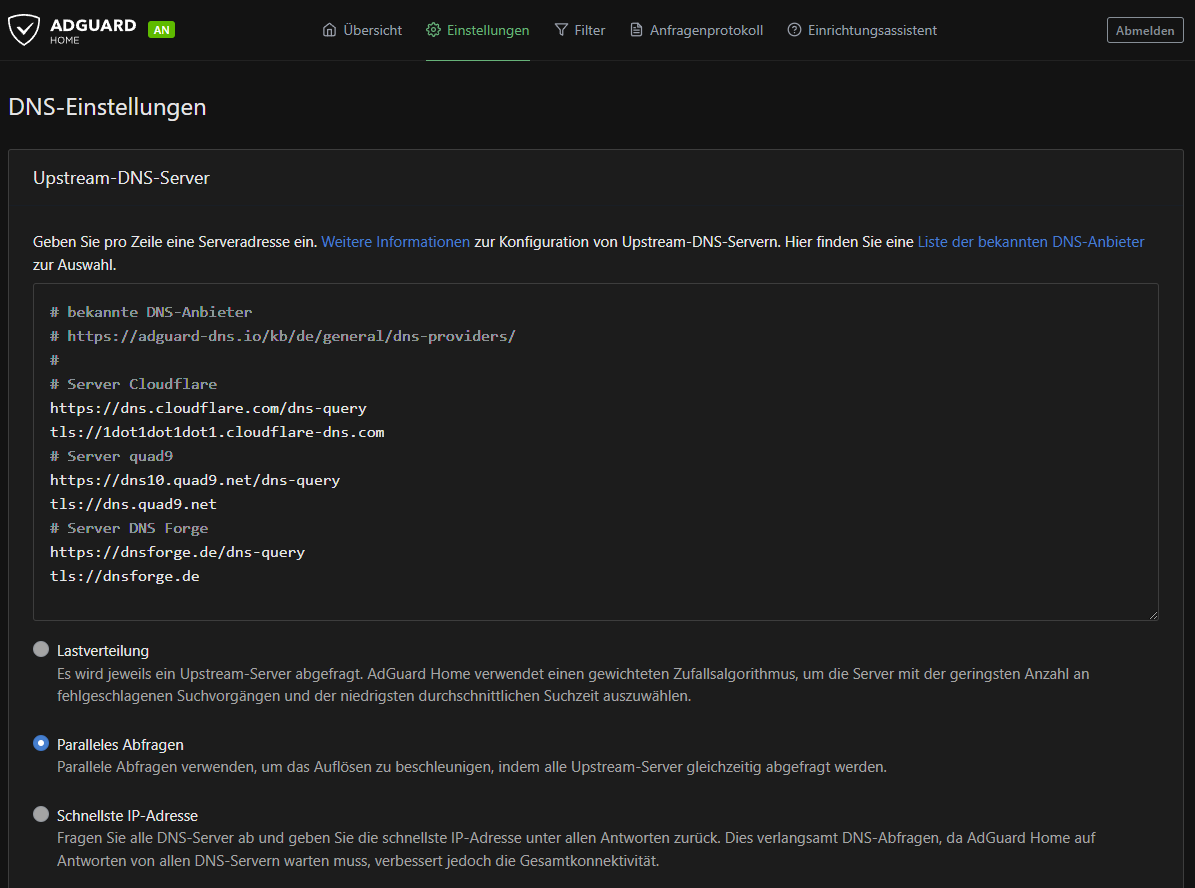The image size is (1195, 888).
Task: Click inside the upstream DNS server textarea
Action: (596, 452)
